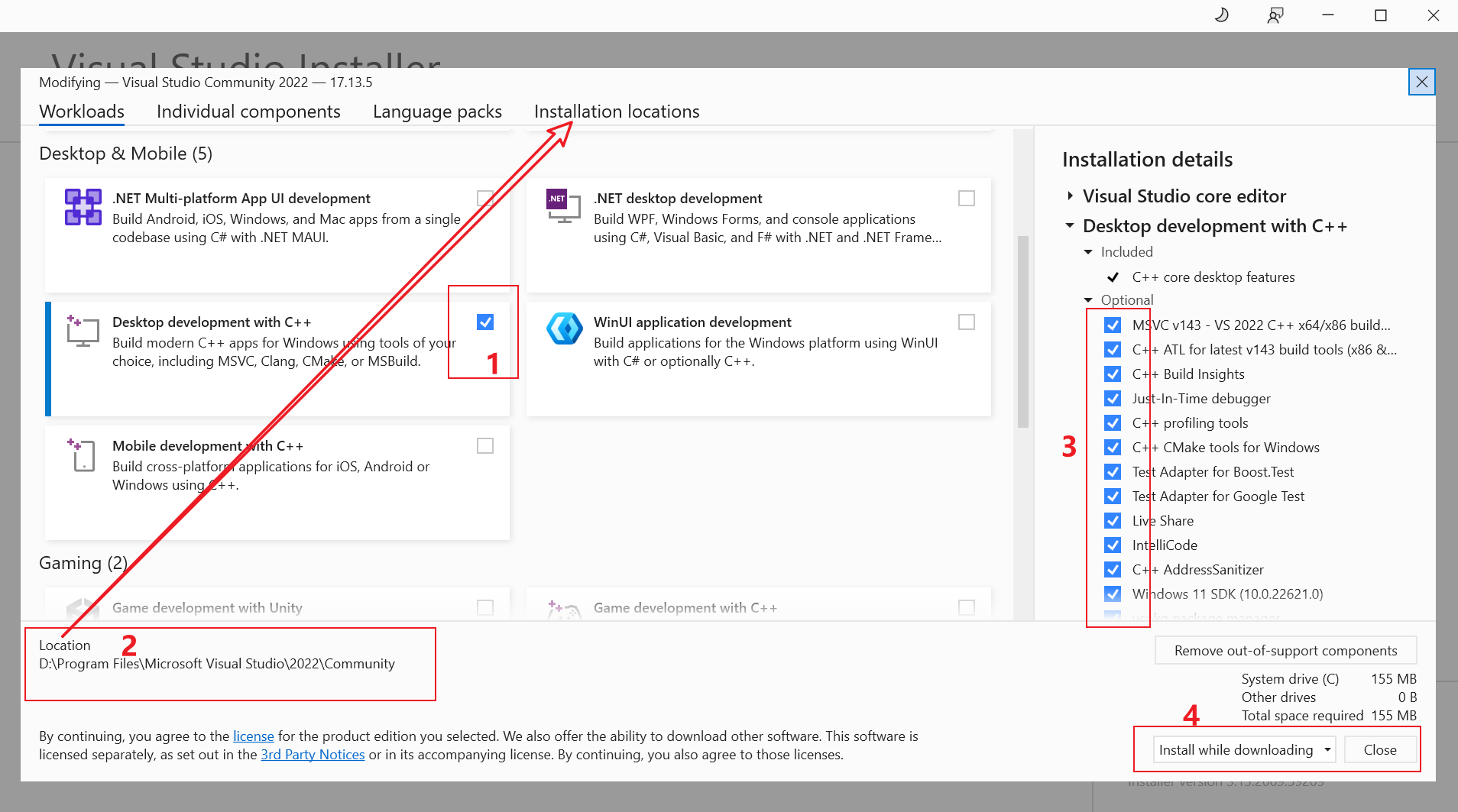Switch to the Workloads tab
This screenshot has width=1458, height=812.
coord(82,112)
